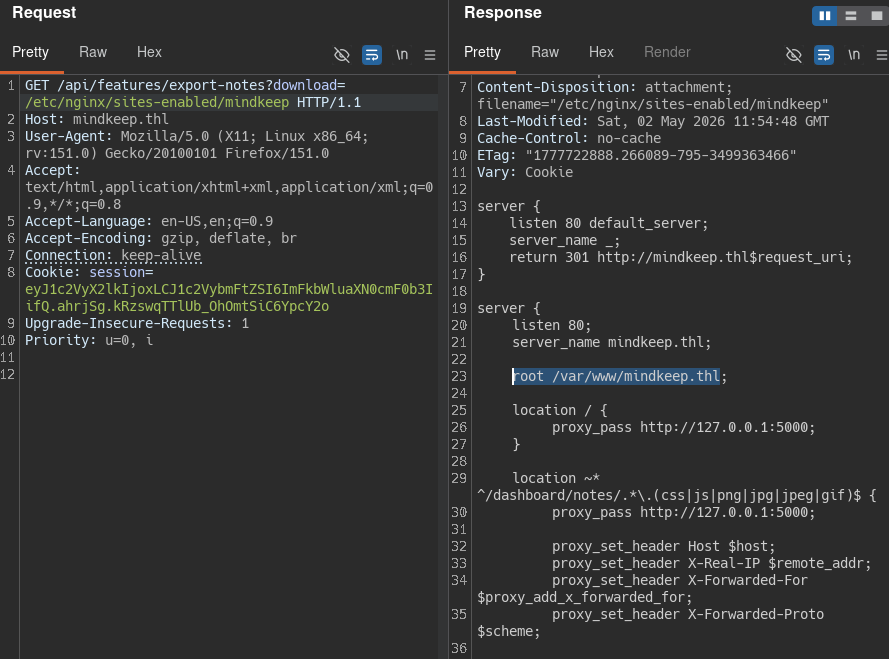Screen dimensions: 889x659
Task: Click the Accept-Encoding header line
Action: click(160, 238)
